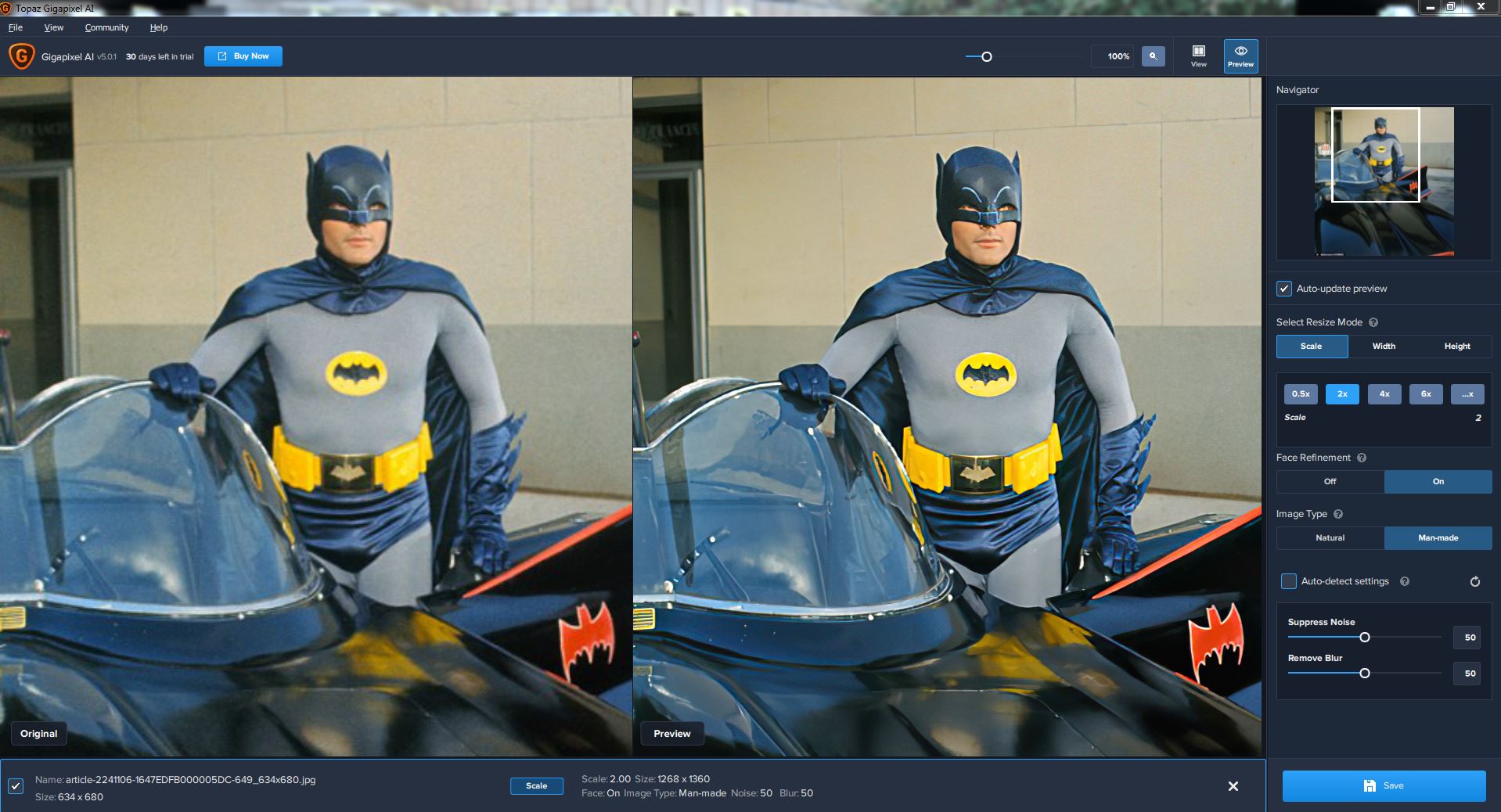Remove the image with the X icon
Screen dimensions: 1501x812
coord(1233,786)
